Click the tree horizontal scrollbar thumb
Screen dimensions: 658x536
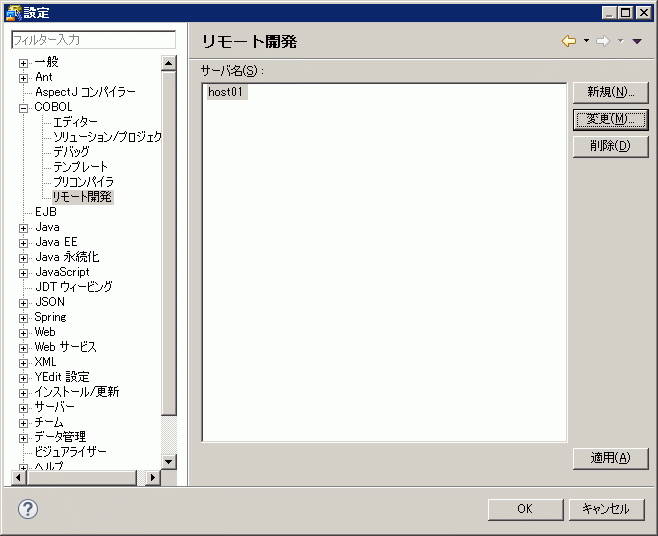(x=81, y=478)
